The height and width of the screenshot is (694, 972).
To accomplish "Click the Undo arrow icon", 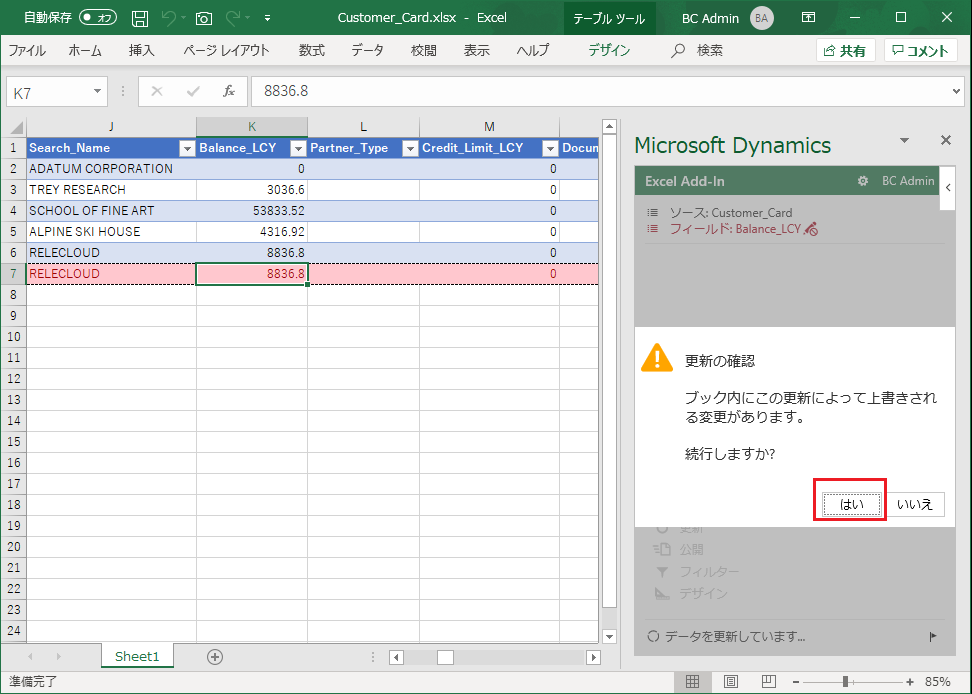I will 168,18.
